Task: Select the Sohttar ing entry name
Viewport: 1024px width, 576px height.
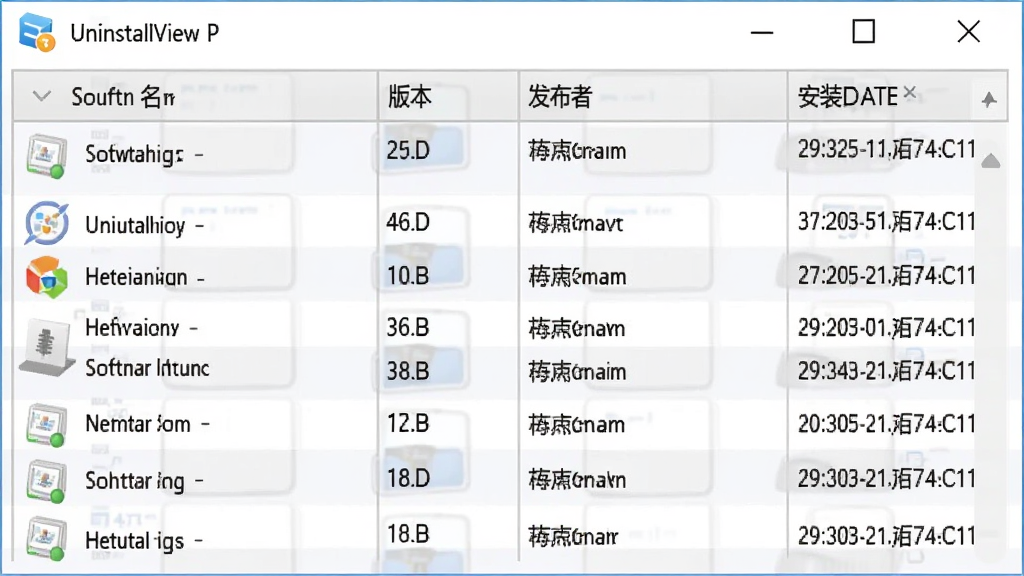Action: (135, 481)
